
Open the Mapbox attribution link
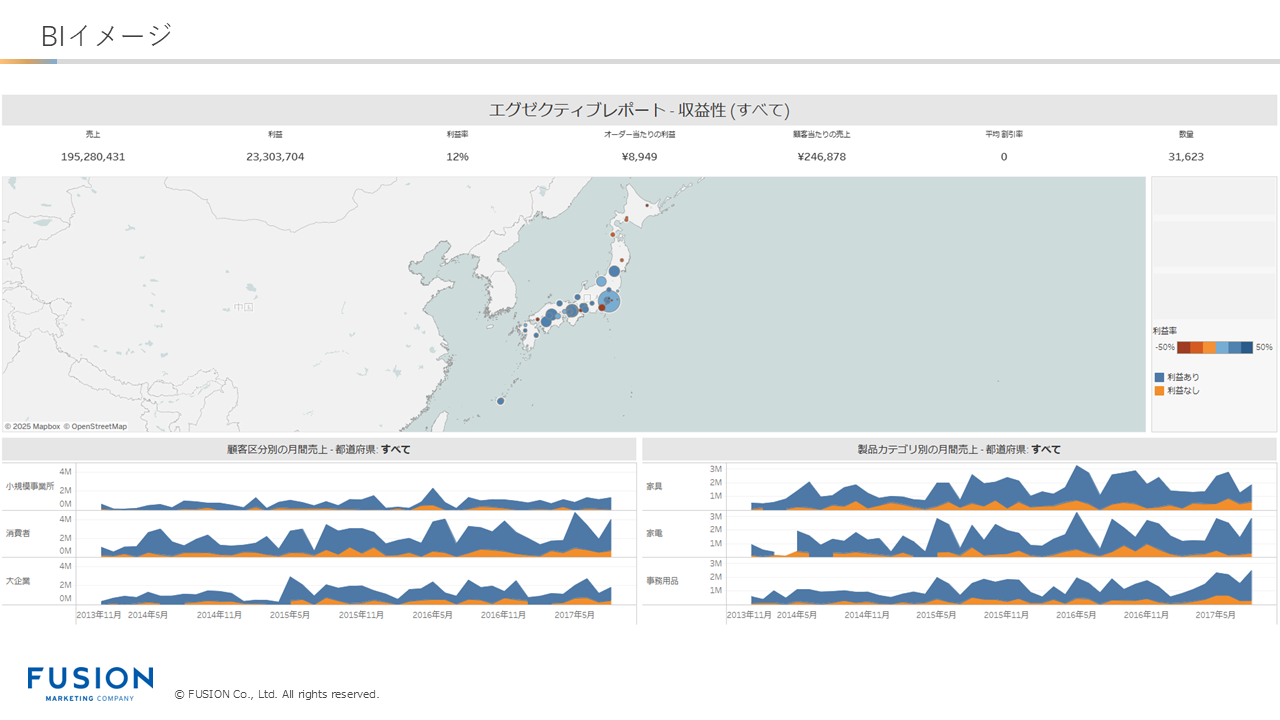(33, 426)
